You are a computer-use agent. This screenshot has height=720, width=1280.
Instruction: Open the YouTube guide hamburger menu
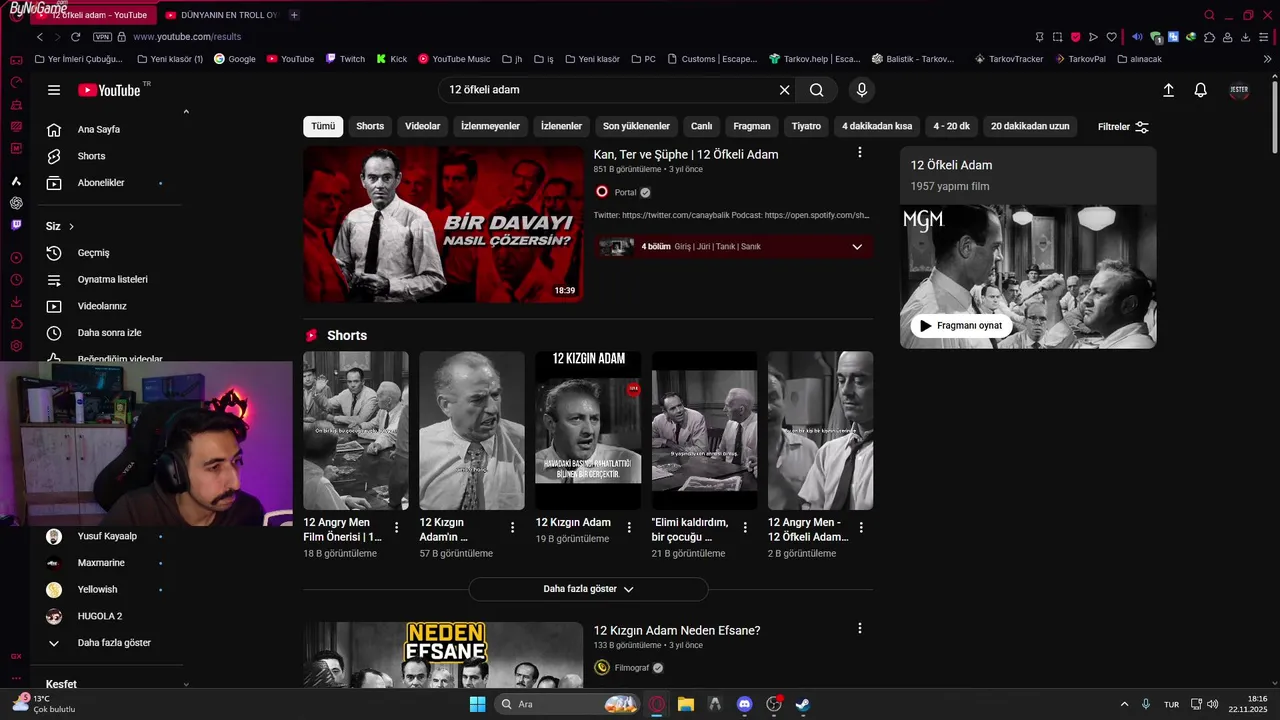click(x=54, y=90)
